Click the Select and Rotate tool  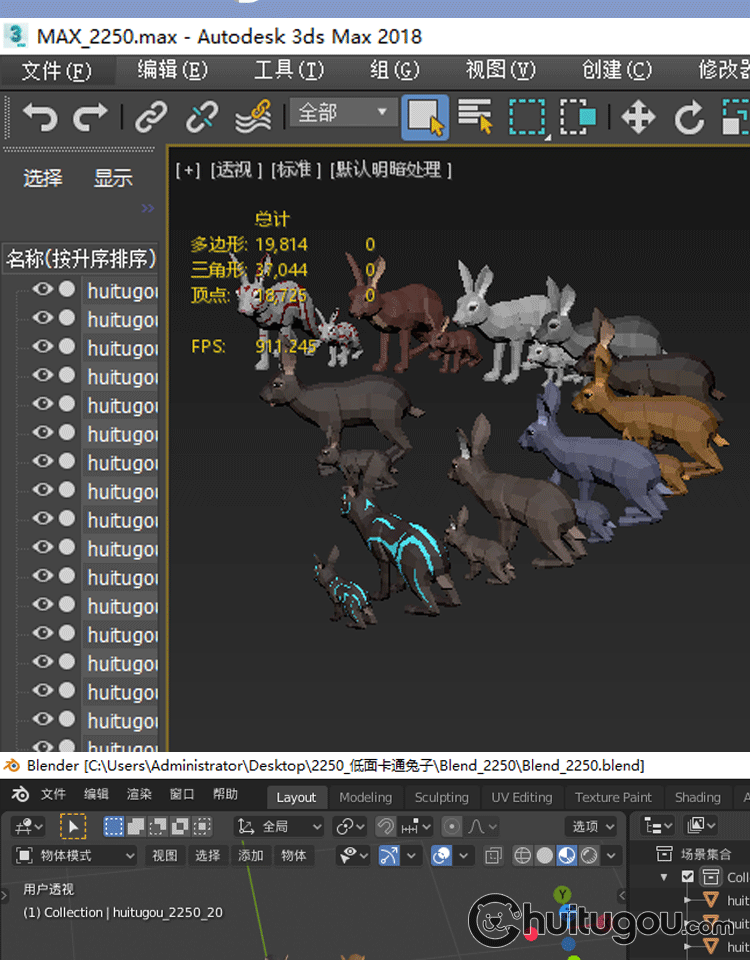(689, 117)
